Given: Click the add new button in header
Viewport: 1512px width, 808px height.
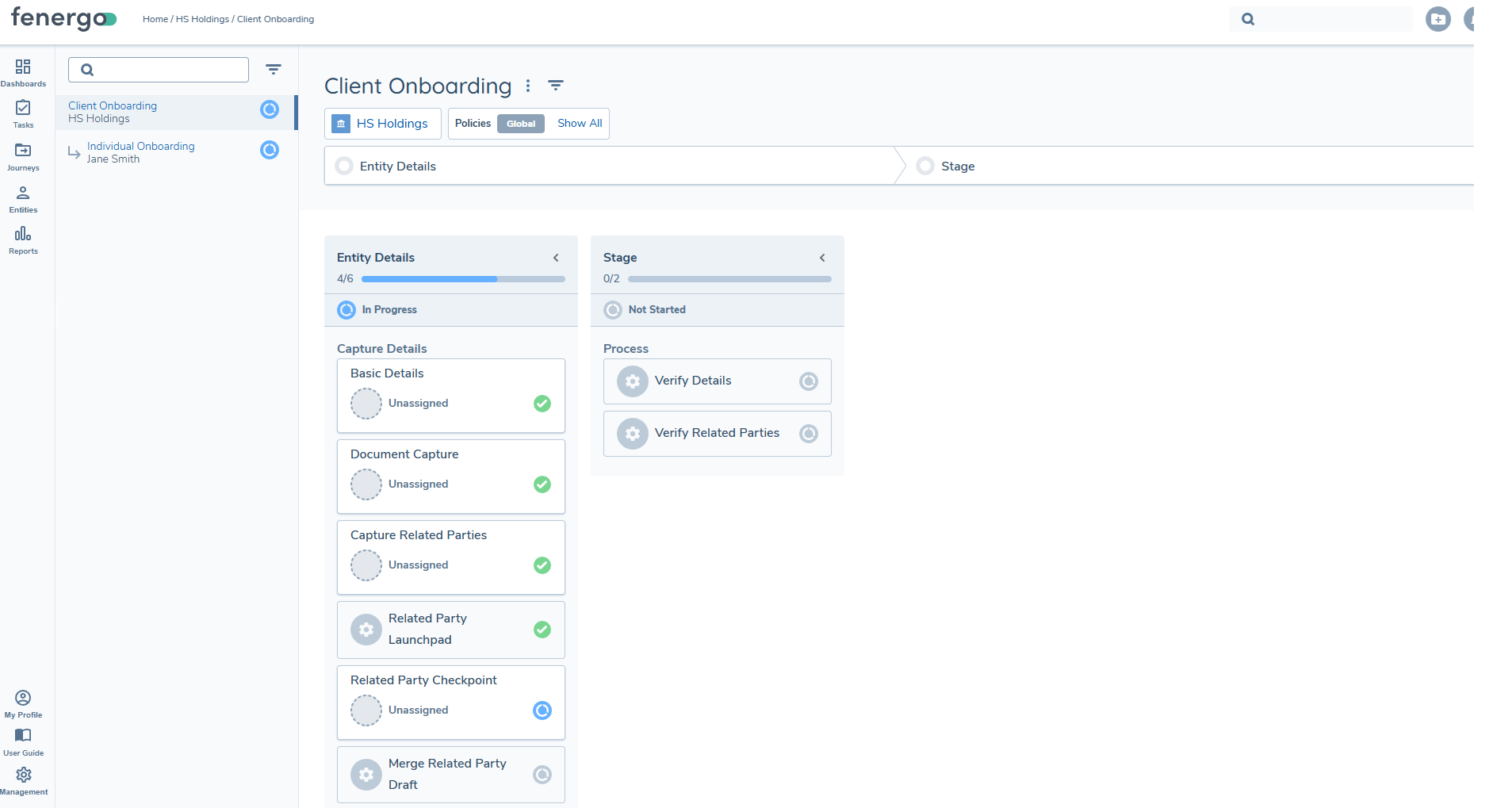Looking at the screenshot, I should pyautogui.click(x=1437, y=19).
